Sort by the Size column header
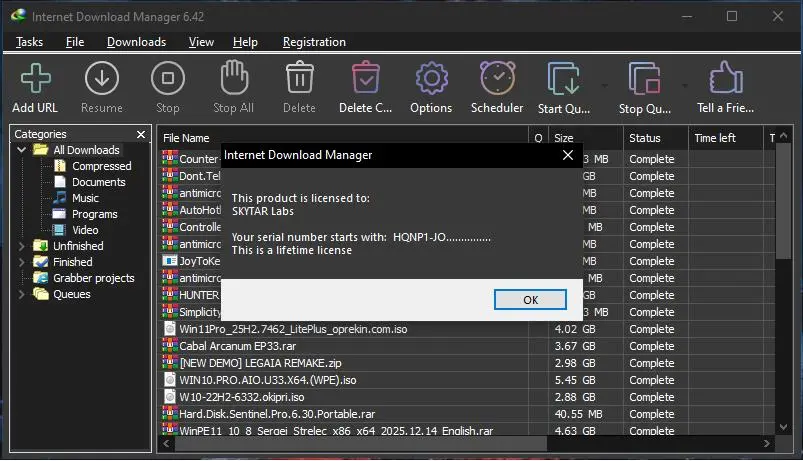The height and width of the screenshot is (461, 803). click(586, 138)
